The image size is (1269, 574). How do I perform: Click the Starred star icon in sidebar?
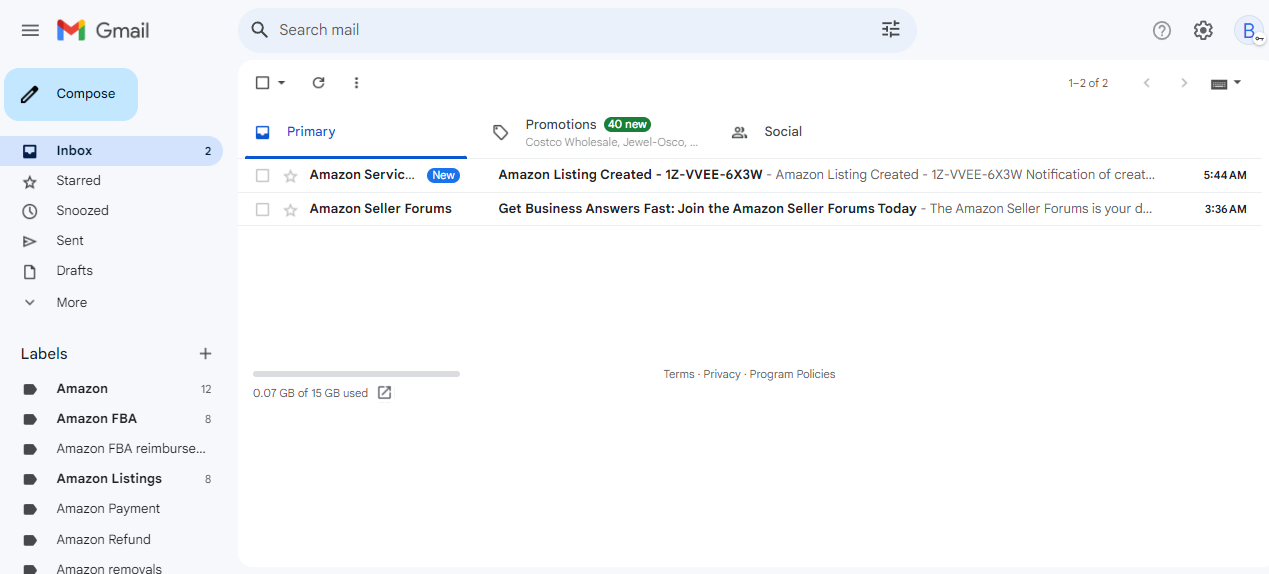click(x=30, y=181)
